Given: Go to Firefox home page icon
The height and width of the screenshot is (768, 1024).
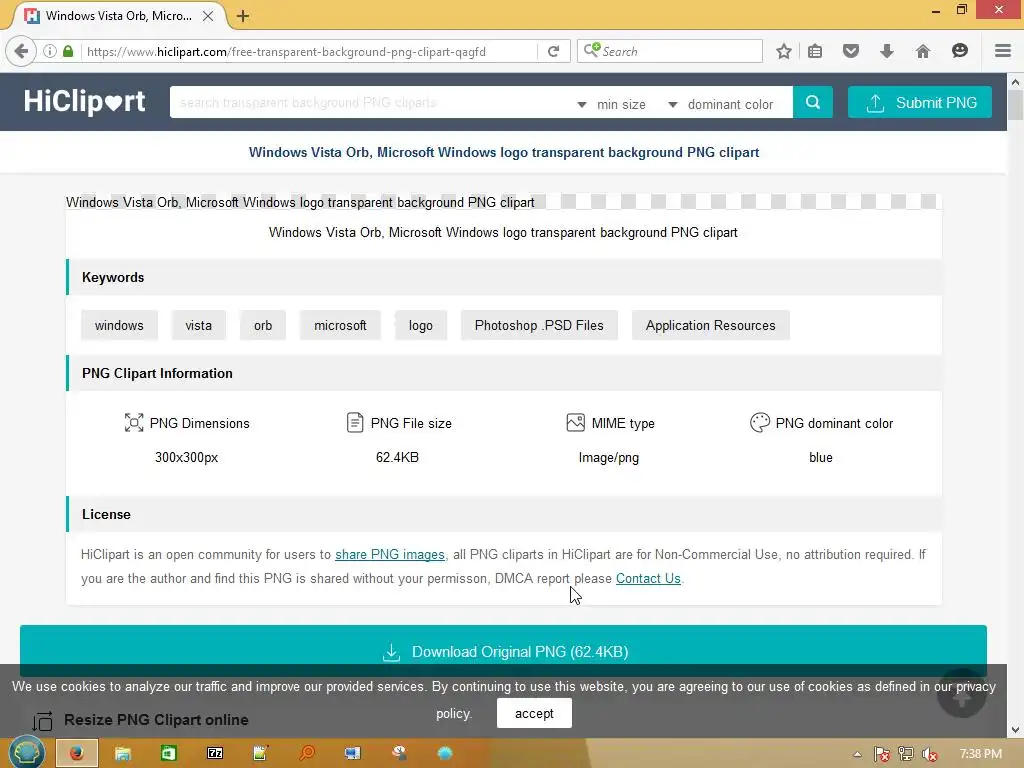Looking at the screenshot, I should pos(922,51).
